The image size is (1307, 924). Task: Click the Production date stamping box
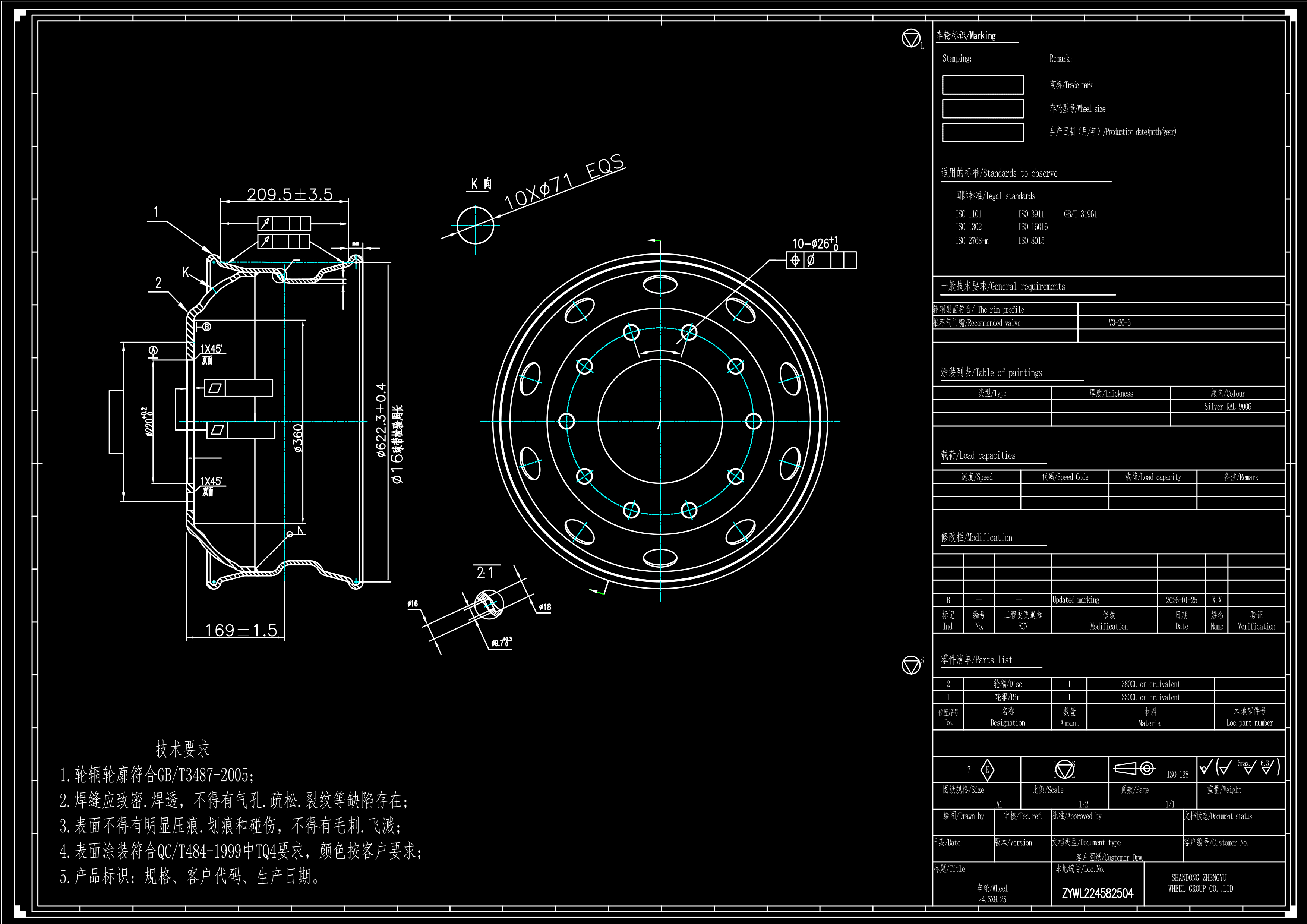click(x=982, y=132)
